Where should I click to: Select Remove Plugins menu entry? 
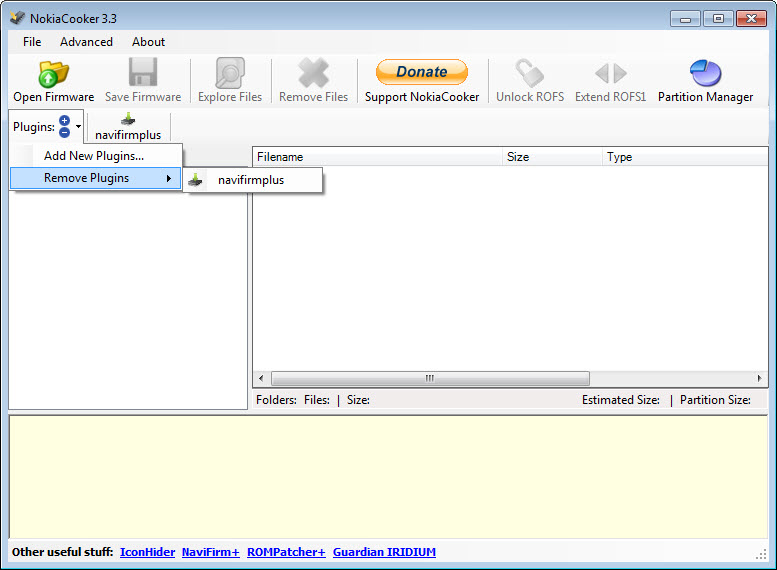tap(96, 178)
